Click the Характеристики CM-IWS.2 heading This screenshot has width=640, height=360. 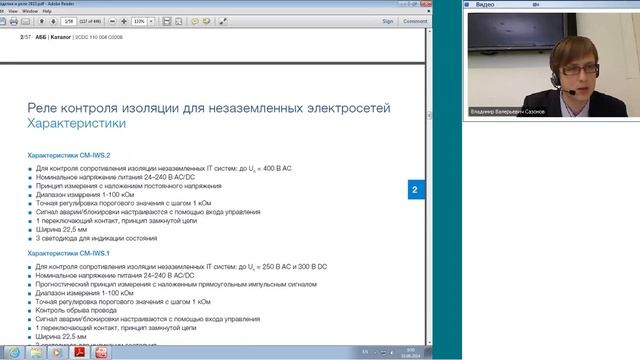(x=69, y=156)
